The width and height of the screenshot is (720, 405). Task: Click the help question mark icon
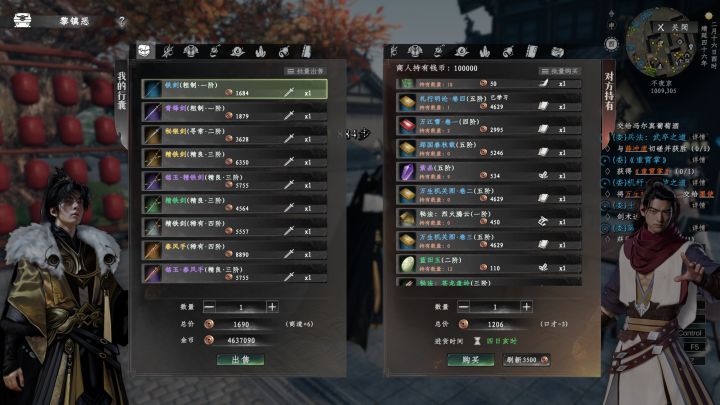(122, 21)
